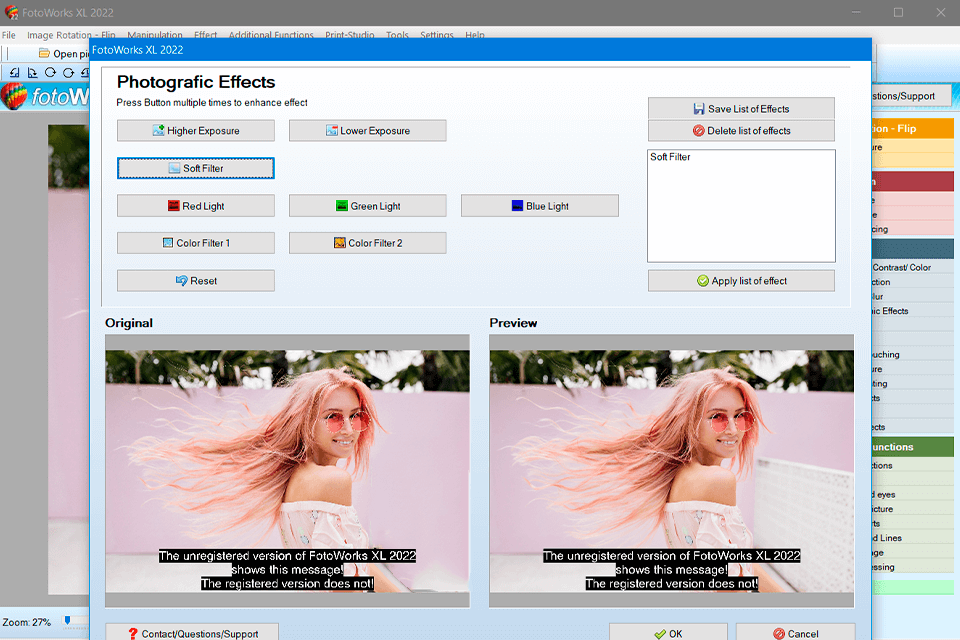
Task: Open the Print-Studio menu
Action: [350, 35]
